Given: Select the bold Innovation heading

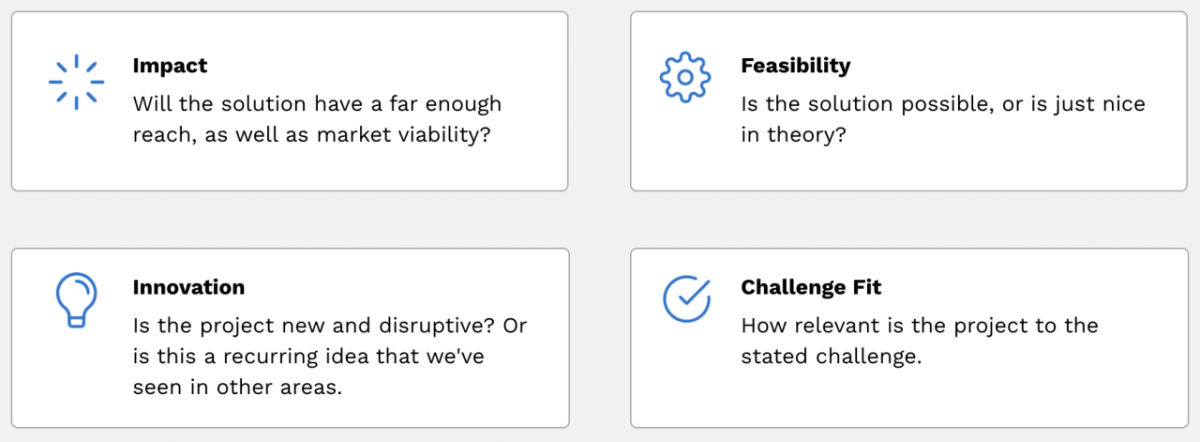Looking at the screenshot, I should 188,287.
